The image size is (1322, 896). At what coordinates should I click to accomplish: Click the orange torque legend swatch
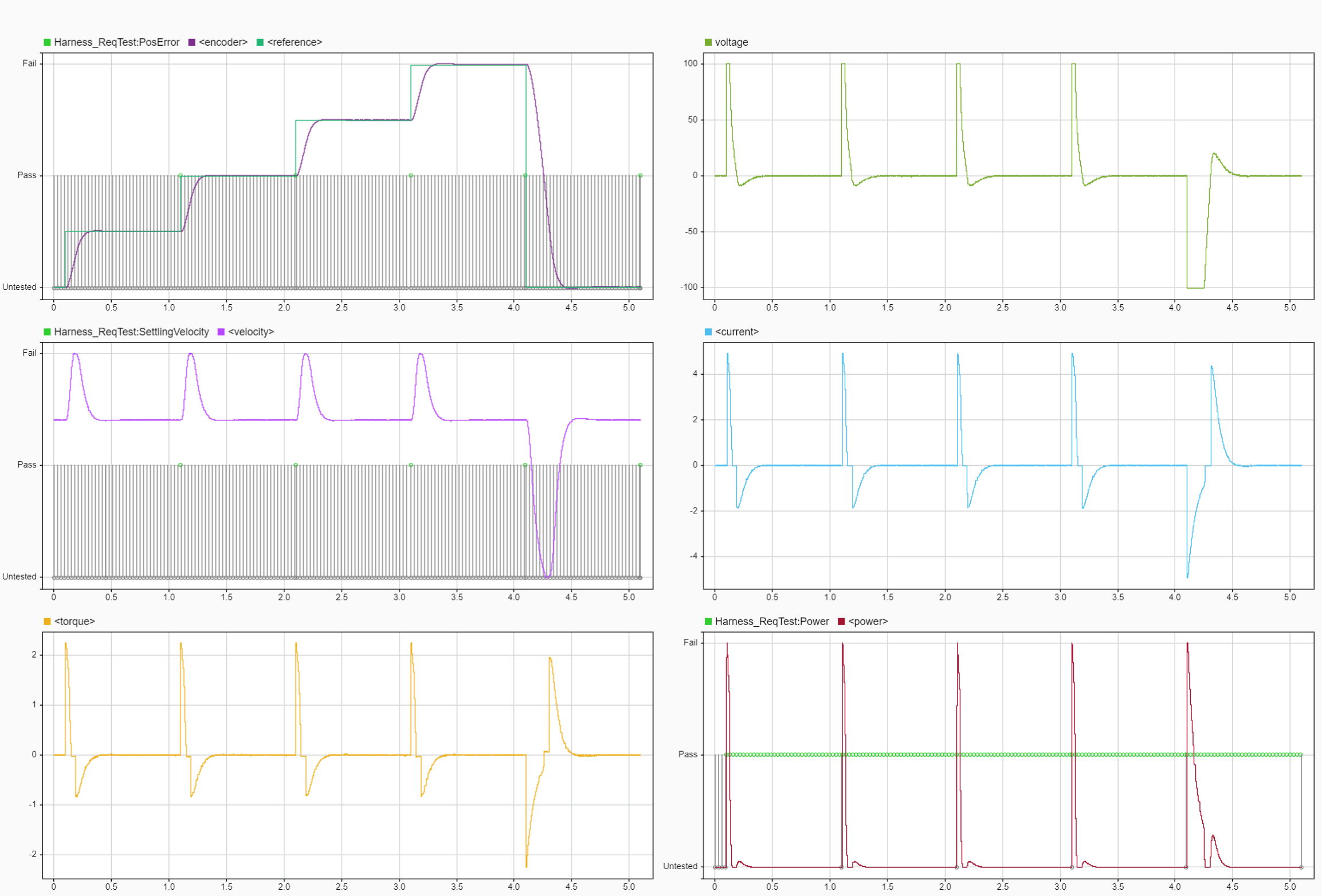[x=47, y=622]
